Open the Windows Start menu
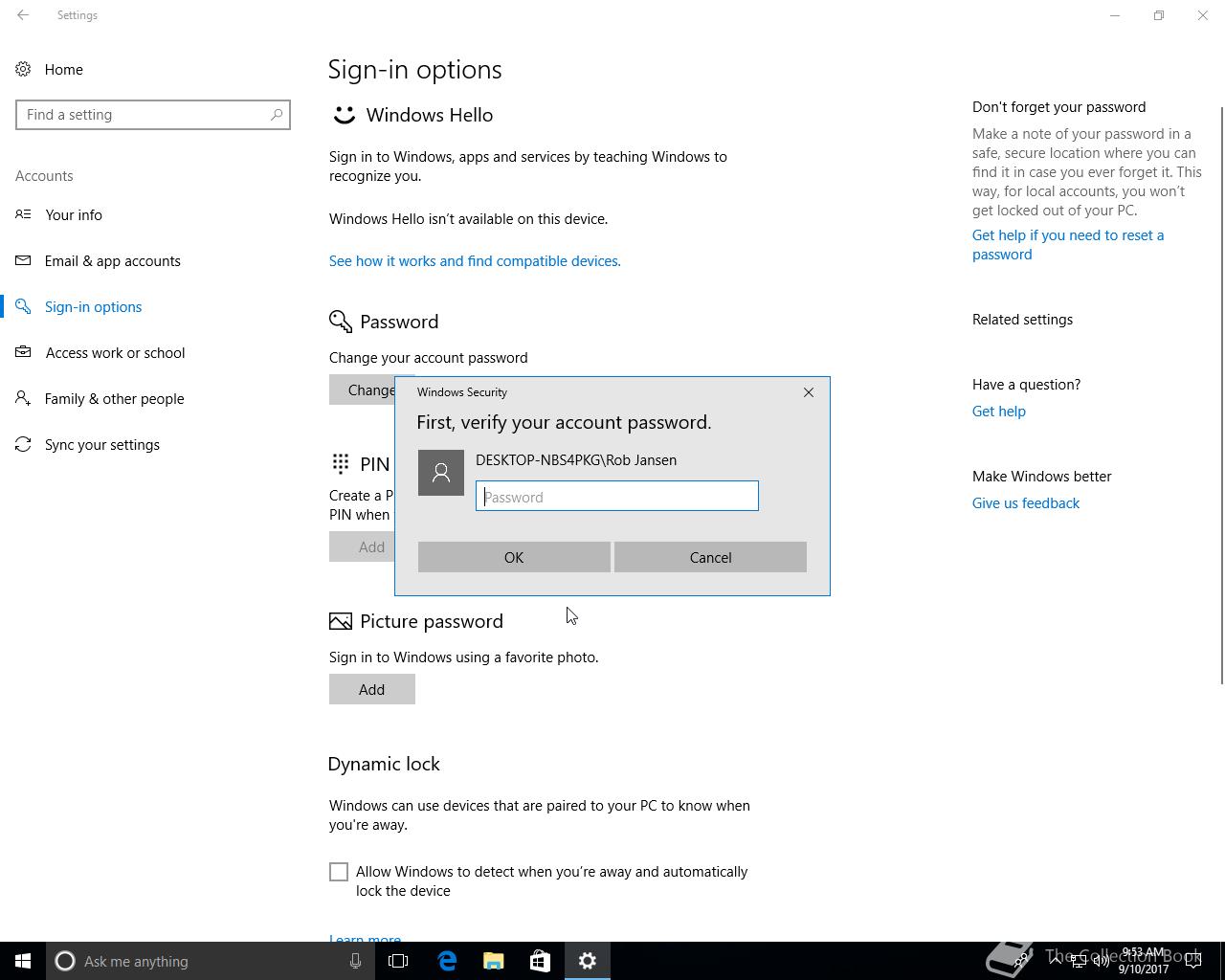The width and height of the screenshot is (1225, 980). [23, 961]
